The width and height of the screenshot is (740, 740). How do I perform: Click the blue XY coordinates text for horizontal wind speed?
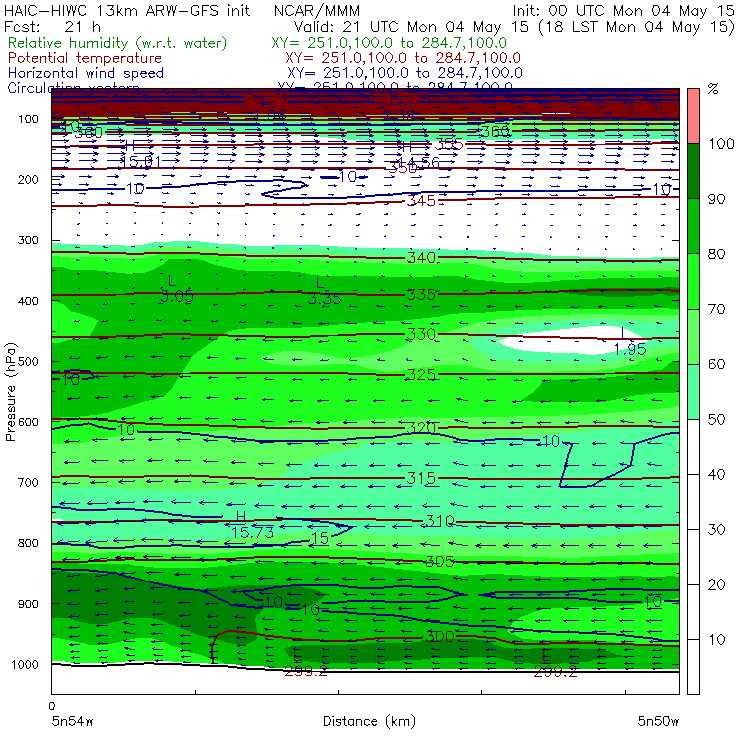[x=405, y=73]
